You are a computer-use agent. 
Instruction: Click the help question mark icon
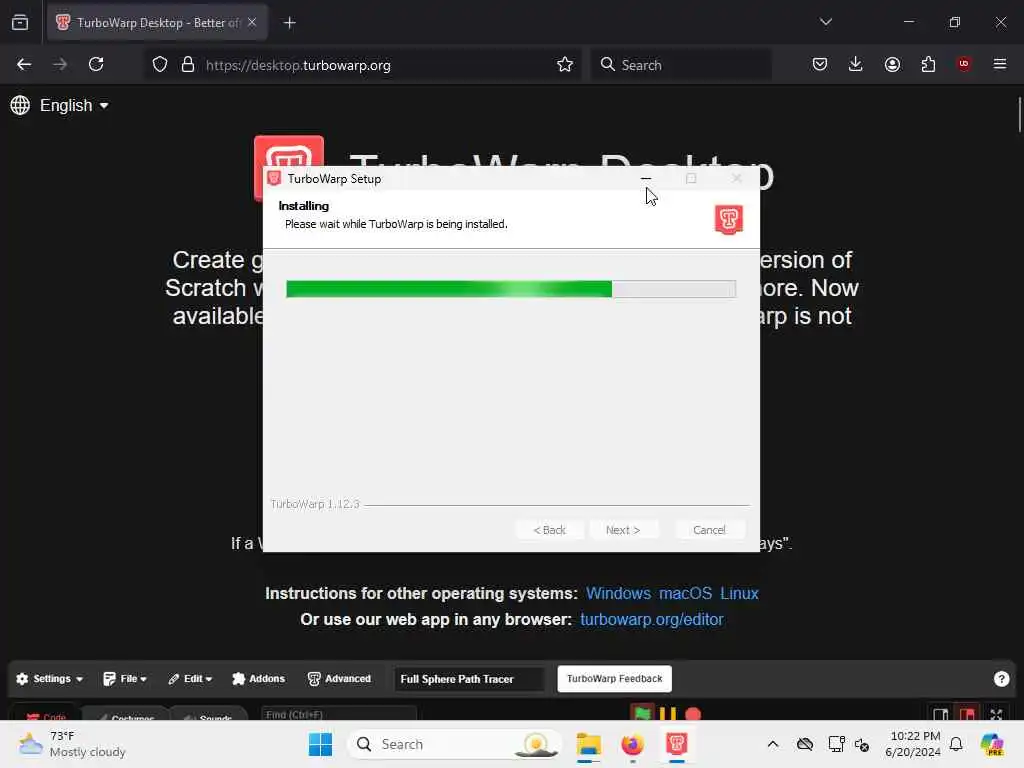coord(1001,679)
